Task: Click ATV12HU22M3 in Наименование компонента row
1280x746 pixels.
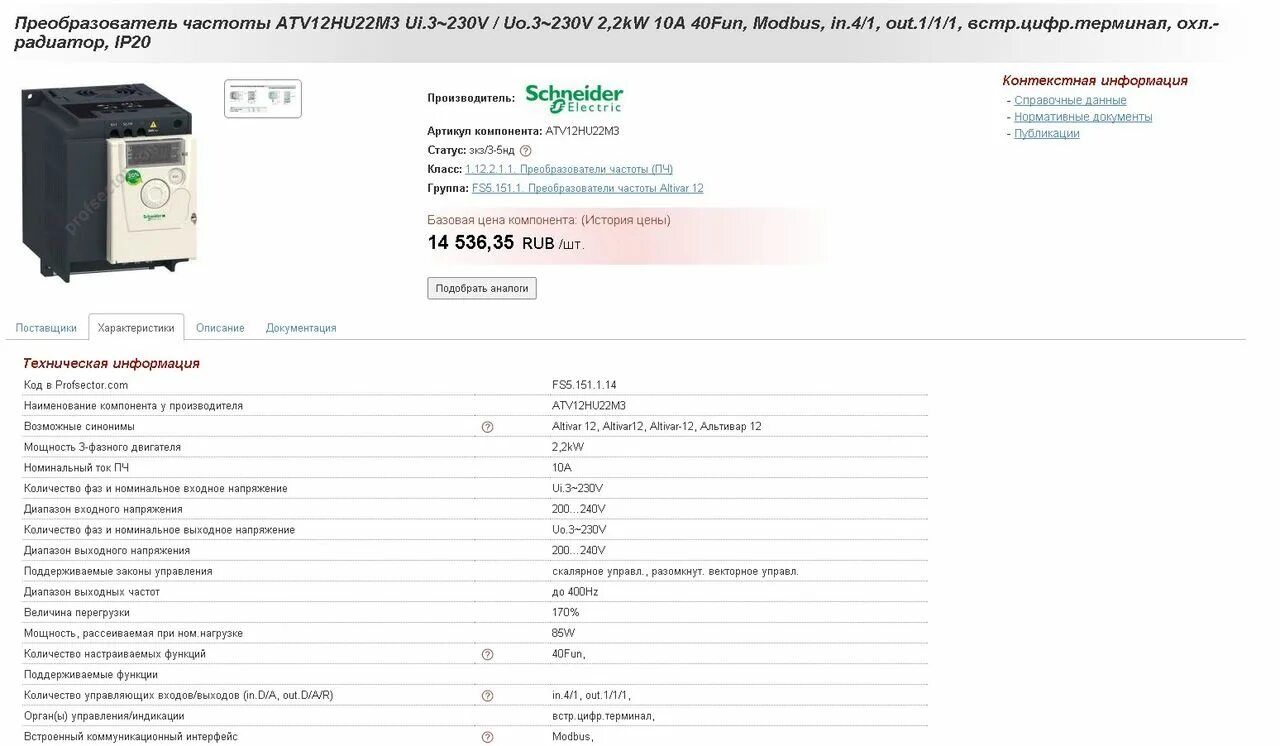Action: click(x=589, y=406)
